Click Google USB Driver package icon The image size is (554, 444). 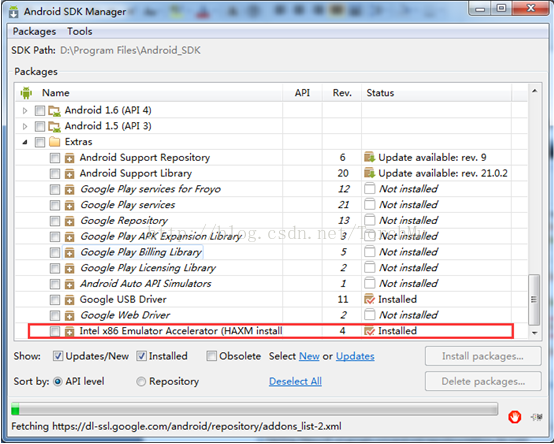click(70, 300)
